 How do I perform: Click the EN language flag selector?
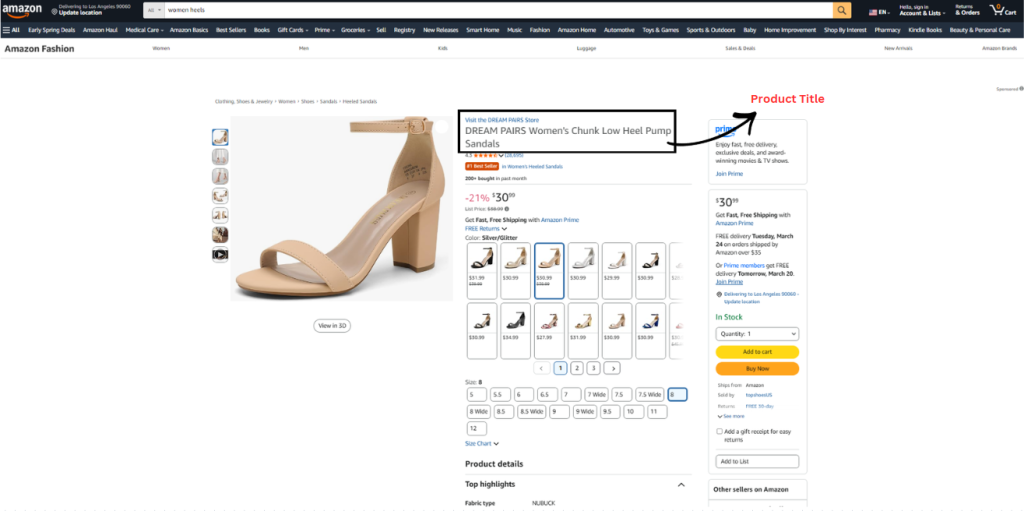[x=878, y=12]
